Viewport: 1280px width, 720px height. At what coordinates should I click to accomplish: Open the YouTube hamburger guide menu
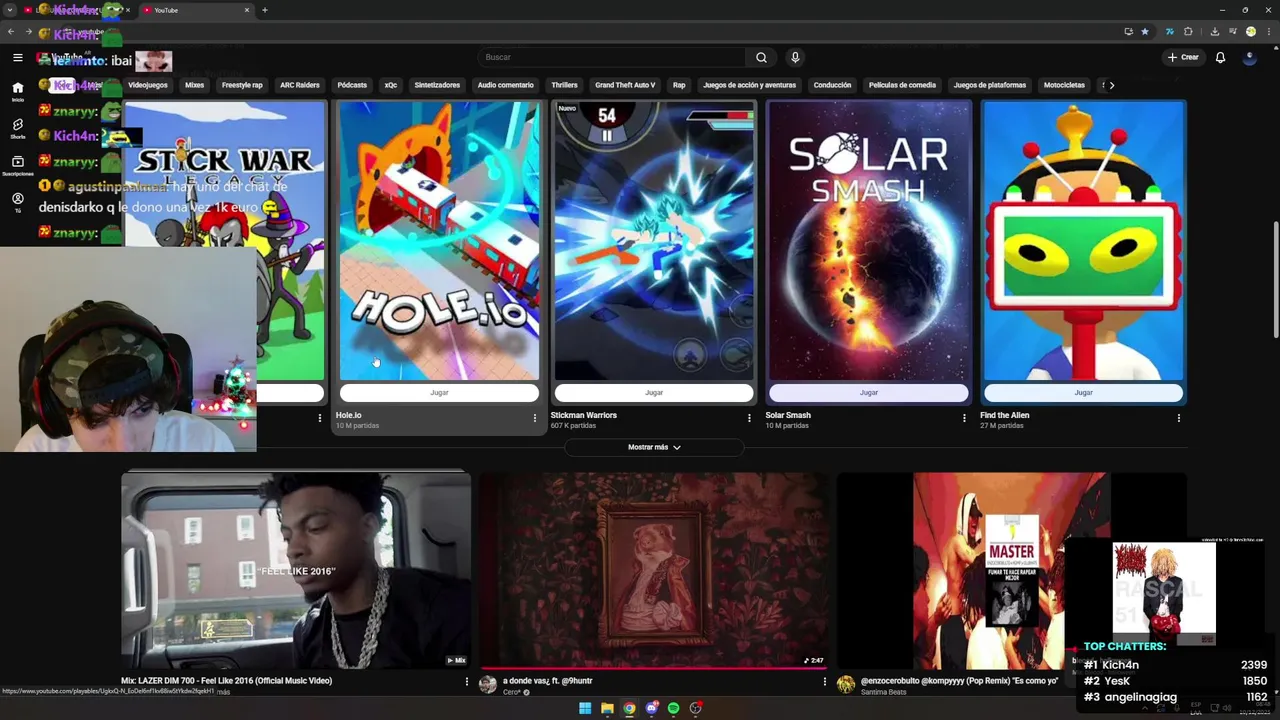point(17,58)
